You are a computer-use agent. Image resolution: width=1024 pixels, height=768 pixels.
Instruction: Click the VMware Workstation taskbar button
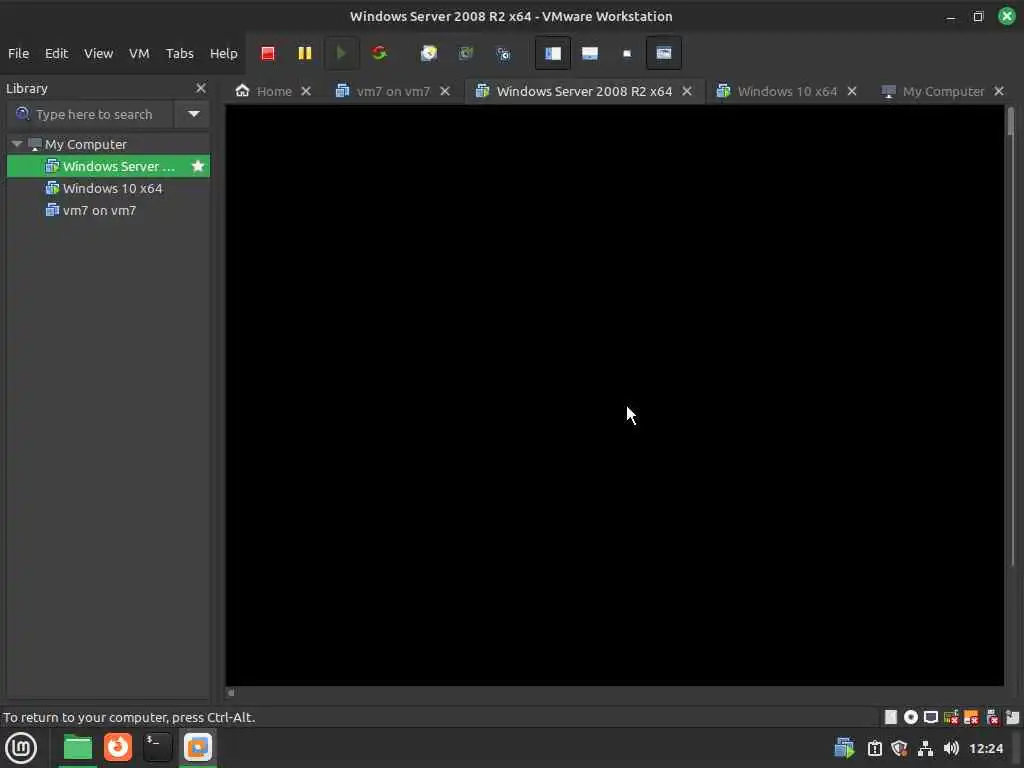pyautogui.click(x=198, y=747)
